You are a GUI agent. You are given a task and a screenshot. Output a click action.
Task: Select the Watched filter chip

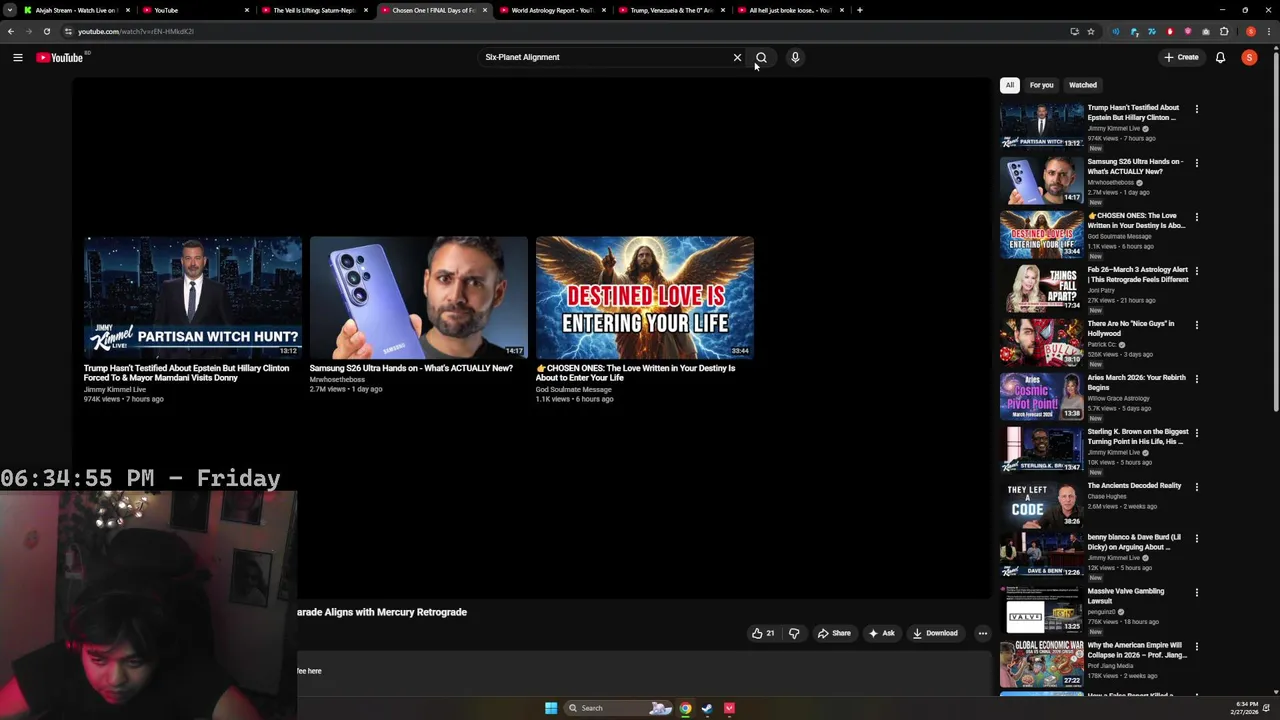click(1083, 85)
